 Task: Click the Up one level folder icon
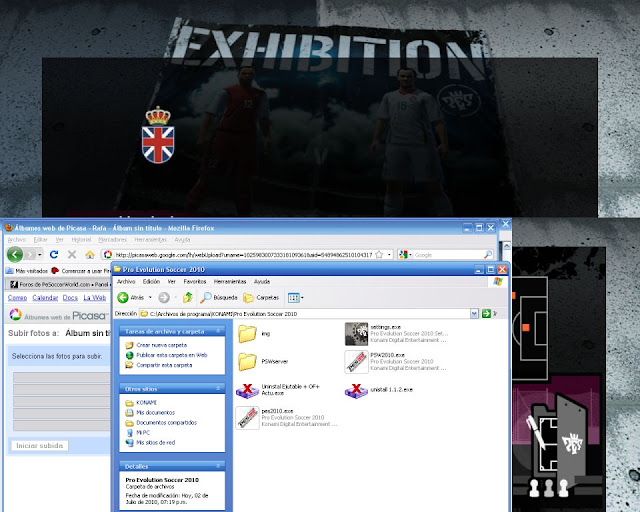188,297
